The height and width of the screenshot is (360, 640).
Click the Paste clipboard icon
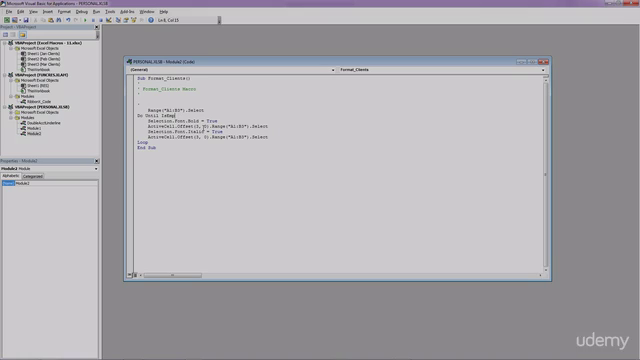(51, 20)
